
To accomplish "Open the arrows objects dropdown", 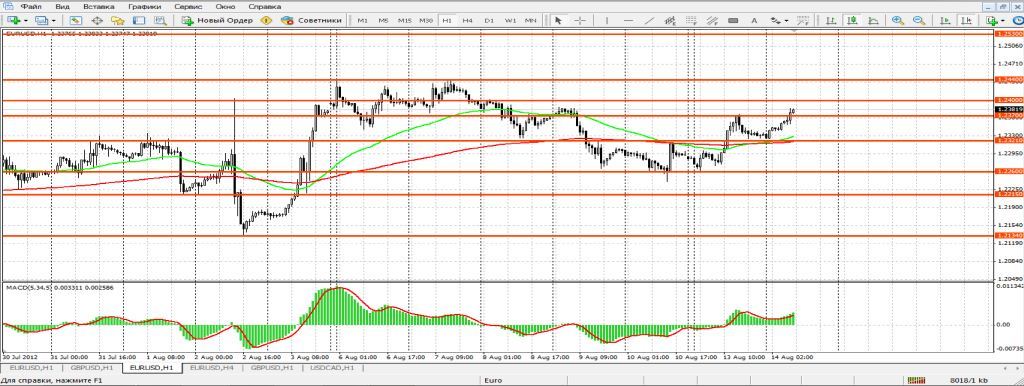I will pyautogui.click(x=778, y=20).
